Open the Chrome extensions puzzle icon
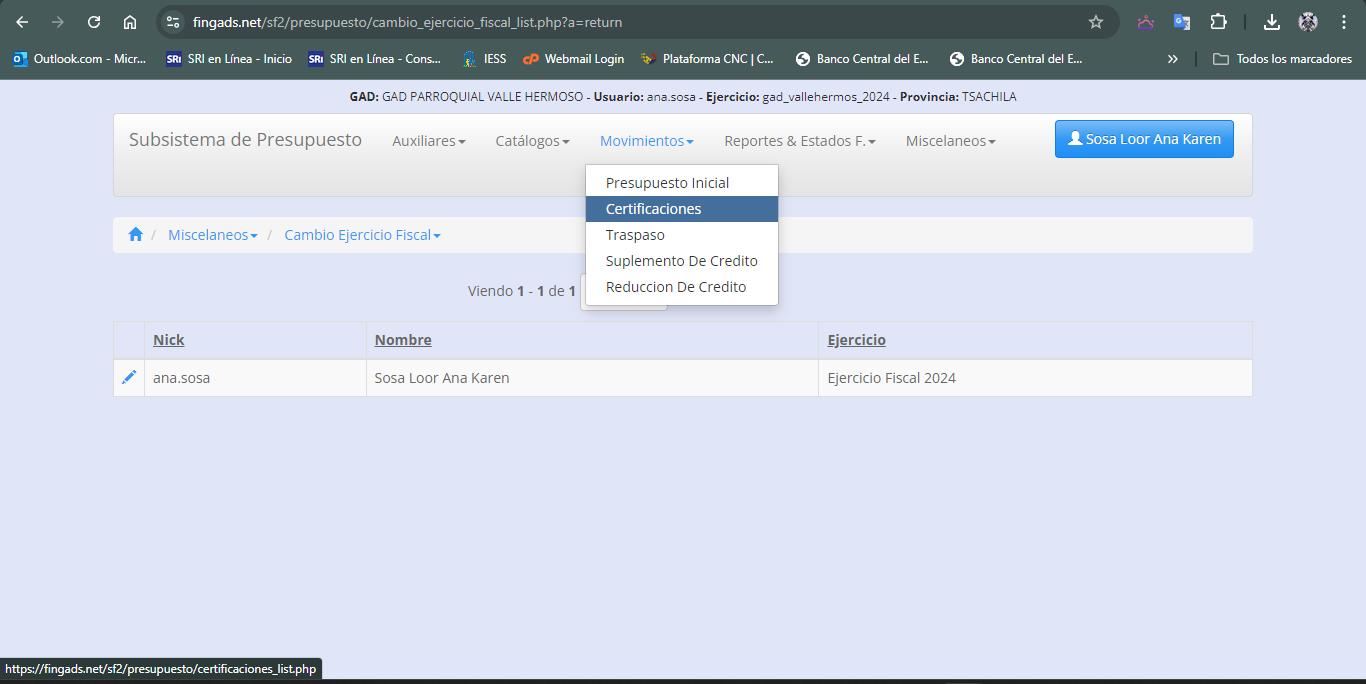This screenshot has height=684, width=1366. [1218, 22]
